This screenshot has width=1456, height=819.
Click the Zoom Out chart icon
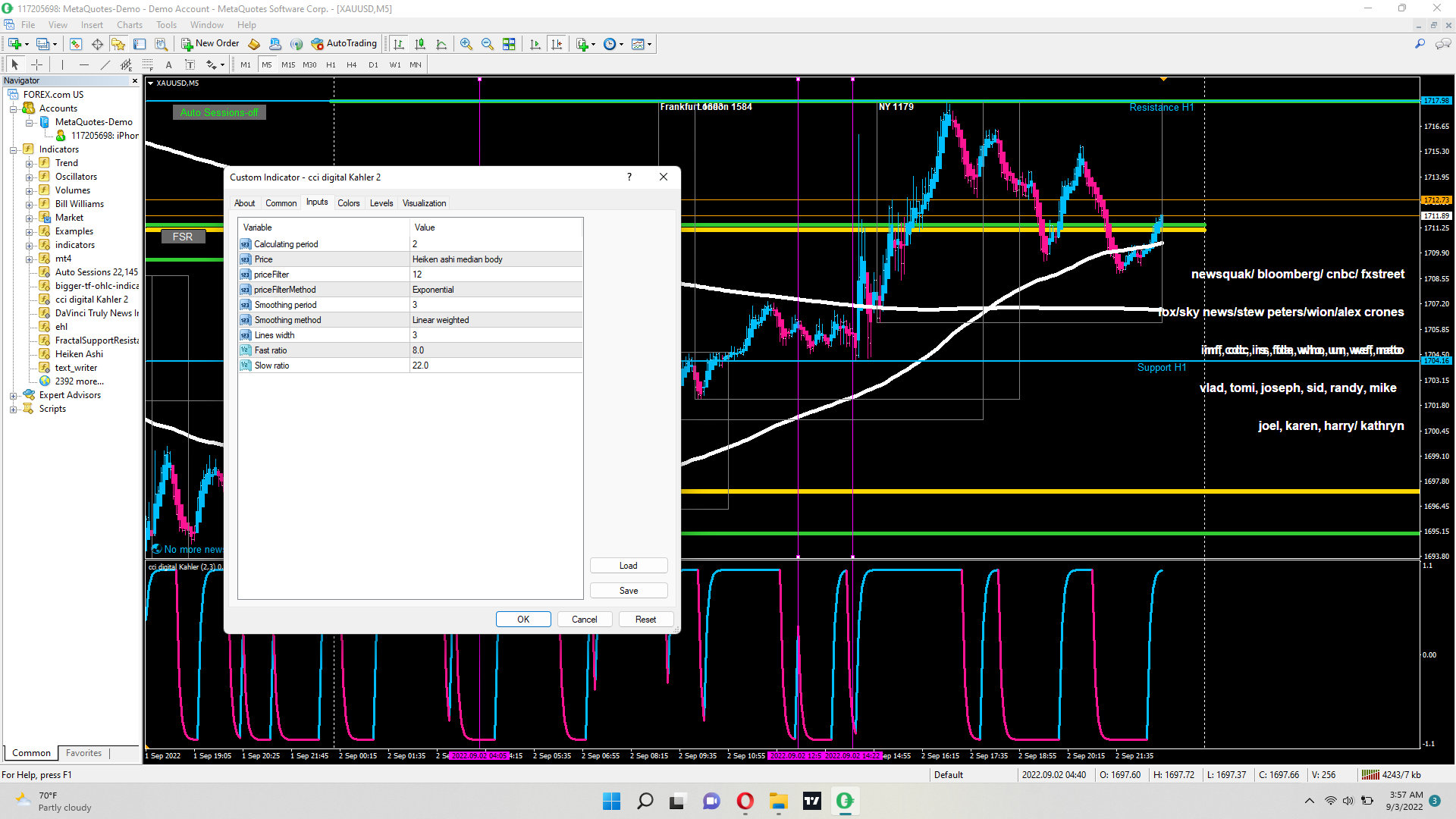click(x=488, y=44)
